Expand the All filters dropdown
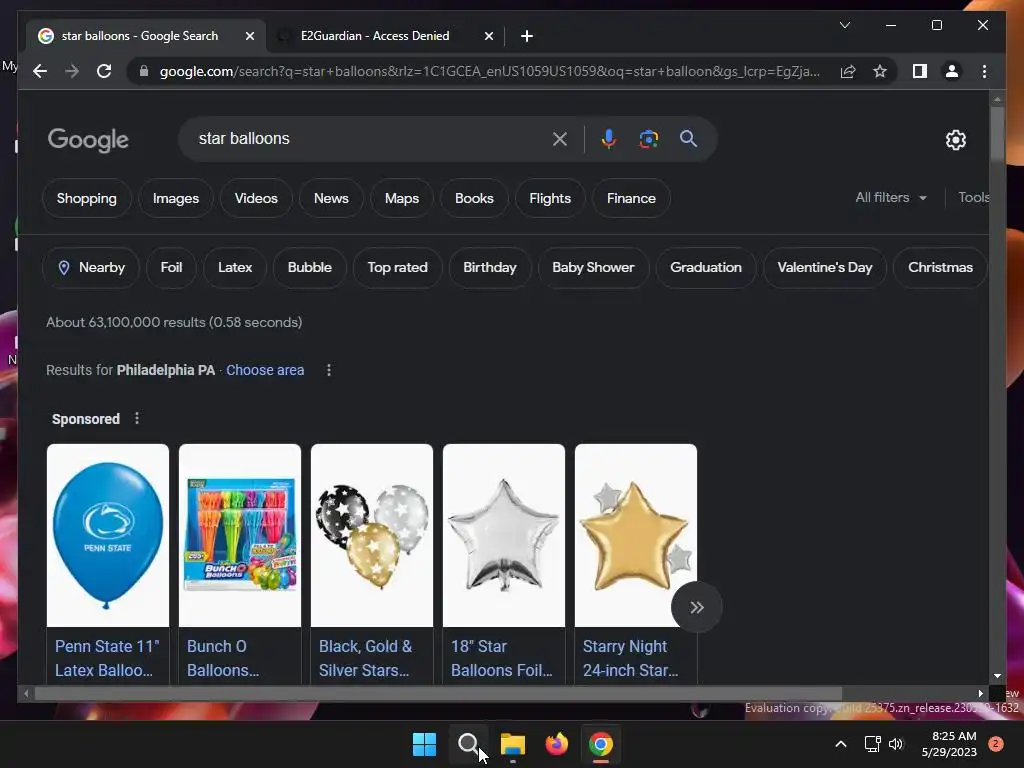Image resolution: width=1024 pixels, height=768 pixels. (x=891, y=197)
